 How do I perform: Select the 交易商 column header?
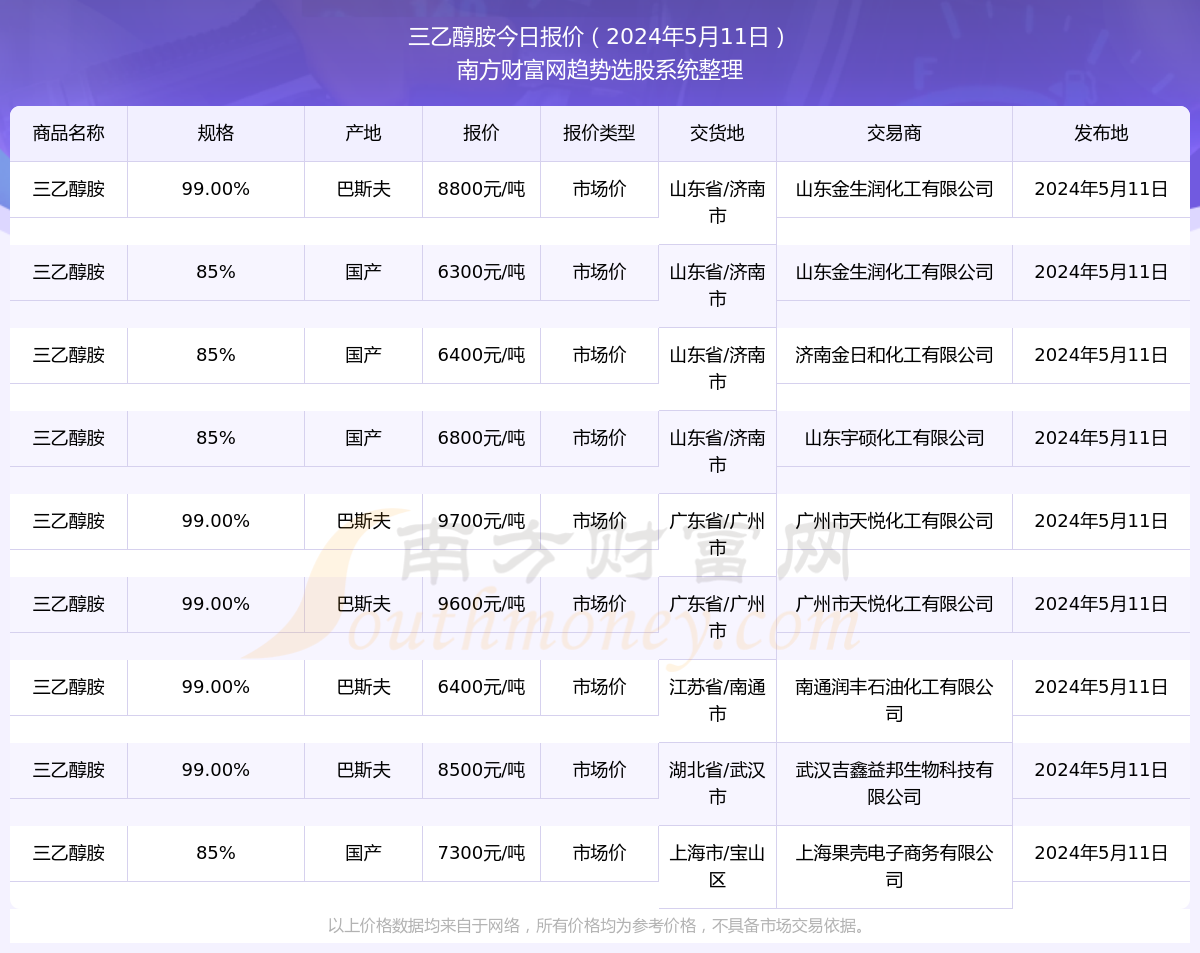point(894,133)
